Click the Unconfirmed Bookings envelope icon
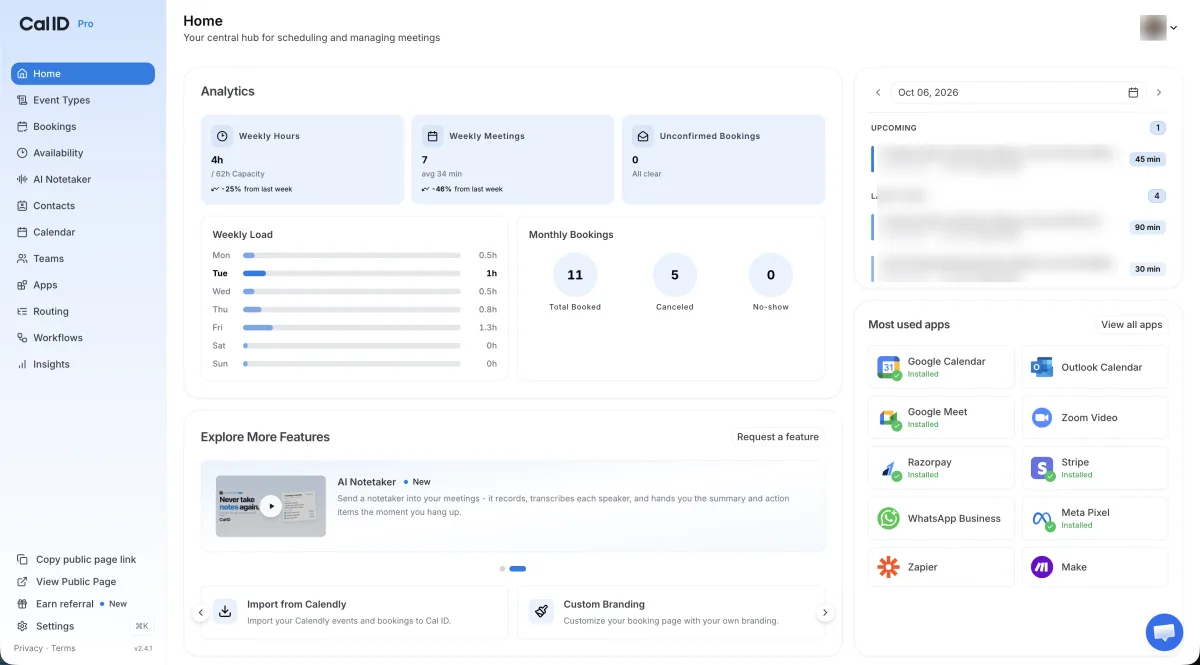Screen dimensions: 1200x665 pos(643,136)
